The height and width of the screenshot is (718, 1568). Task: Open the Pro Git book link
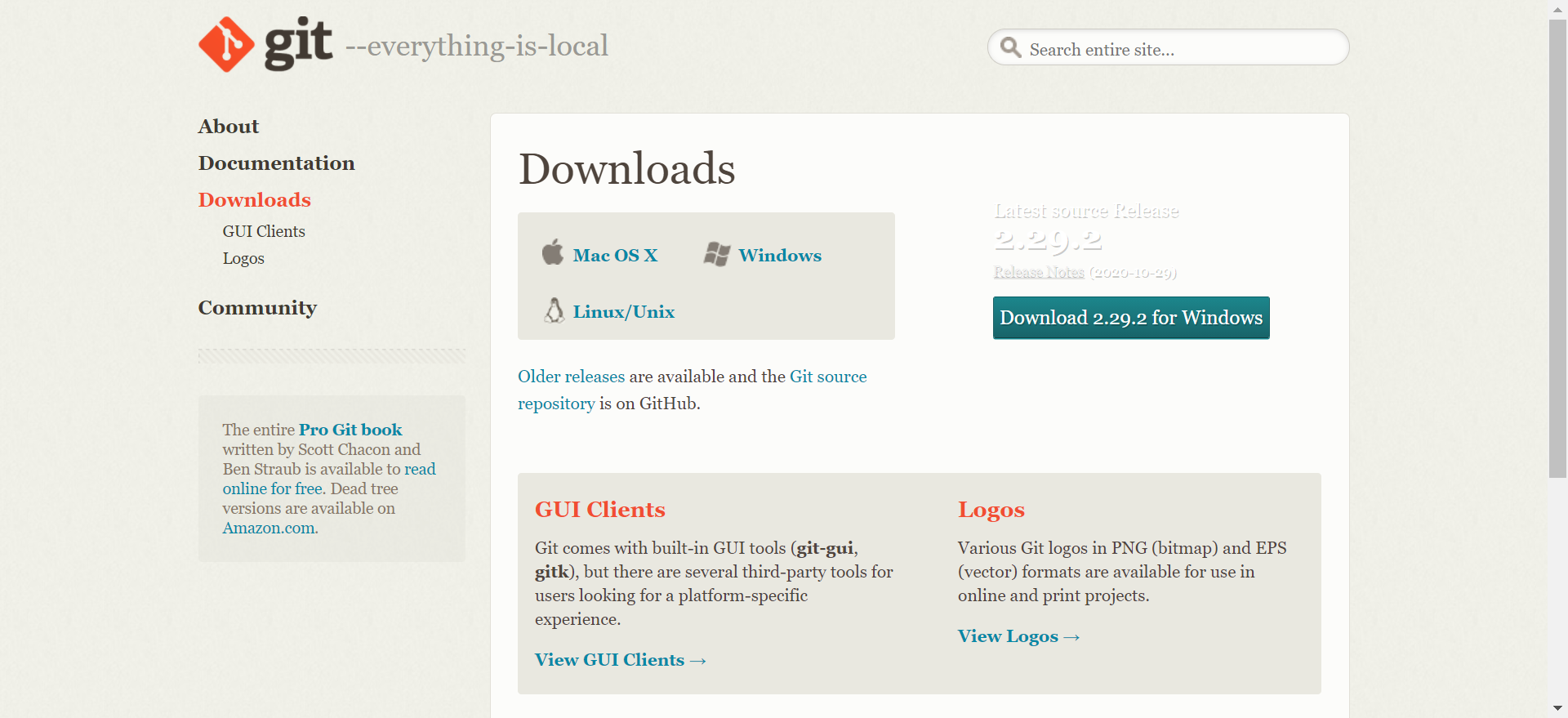pyautogui.click(x=350, y=430)
